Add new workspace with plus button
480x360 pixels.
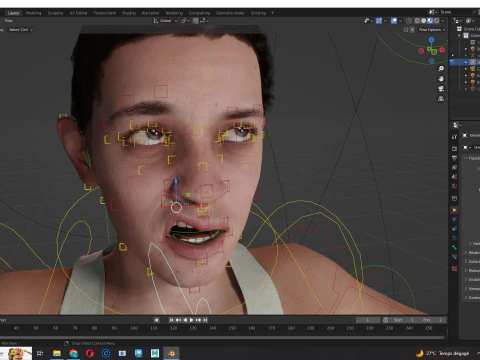click(x=272, y=13)
